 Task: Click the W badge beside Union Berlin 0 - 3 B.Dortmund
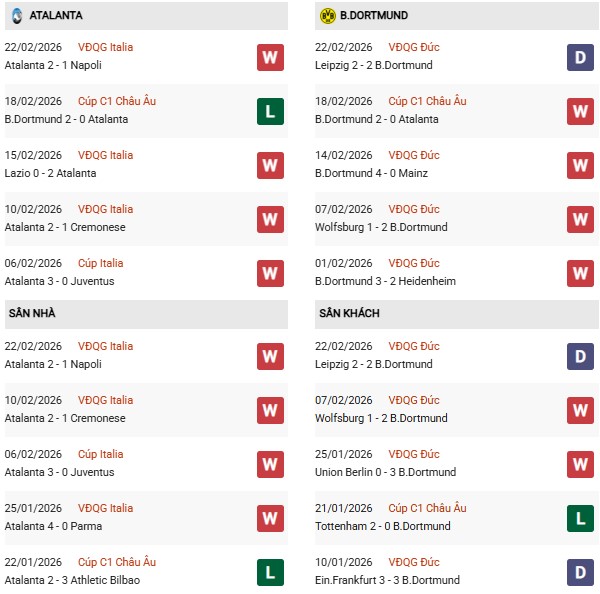581,464
